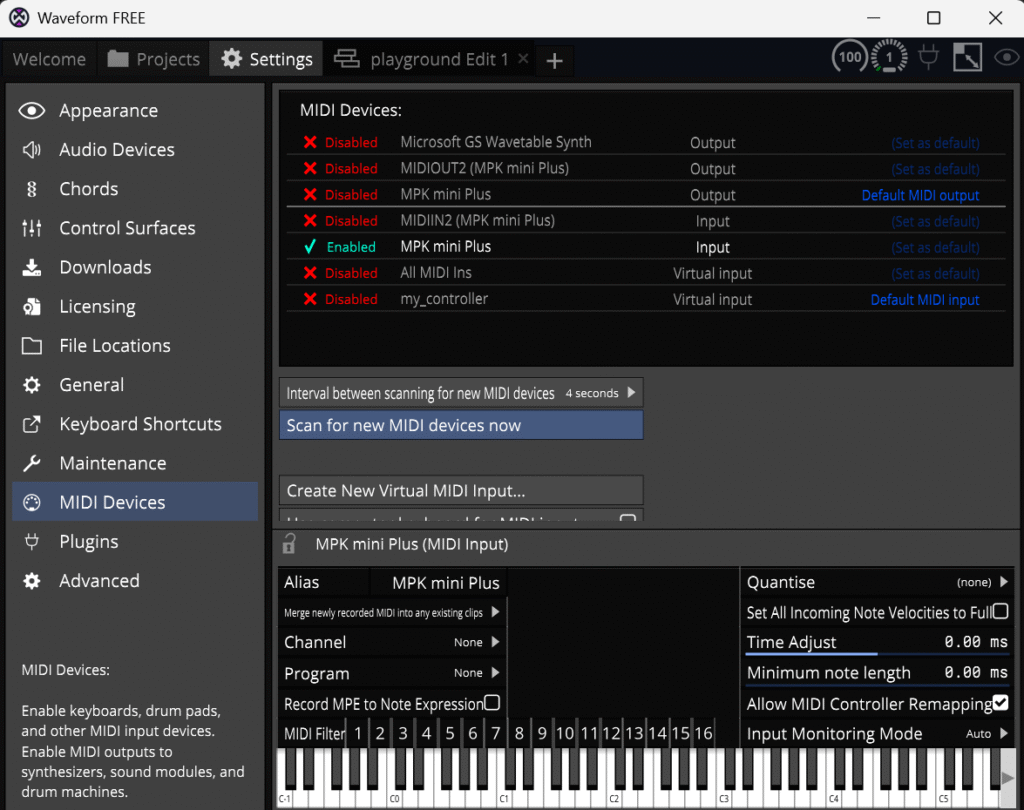Enable MIDIOUT2 (MPK mini Plus) output
The width and height of the screenshot is (1024, 810).
(x=340, y=169)
